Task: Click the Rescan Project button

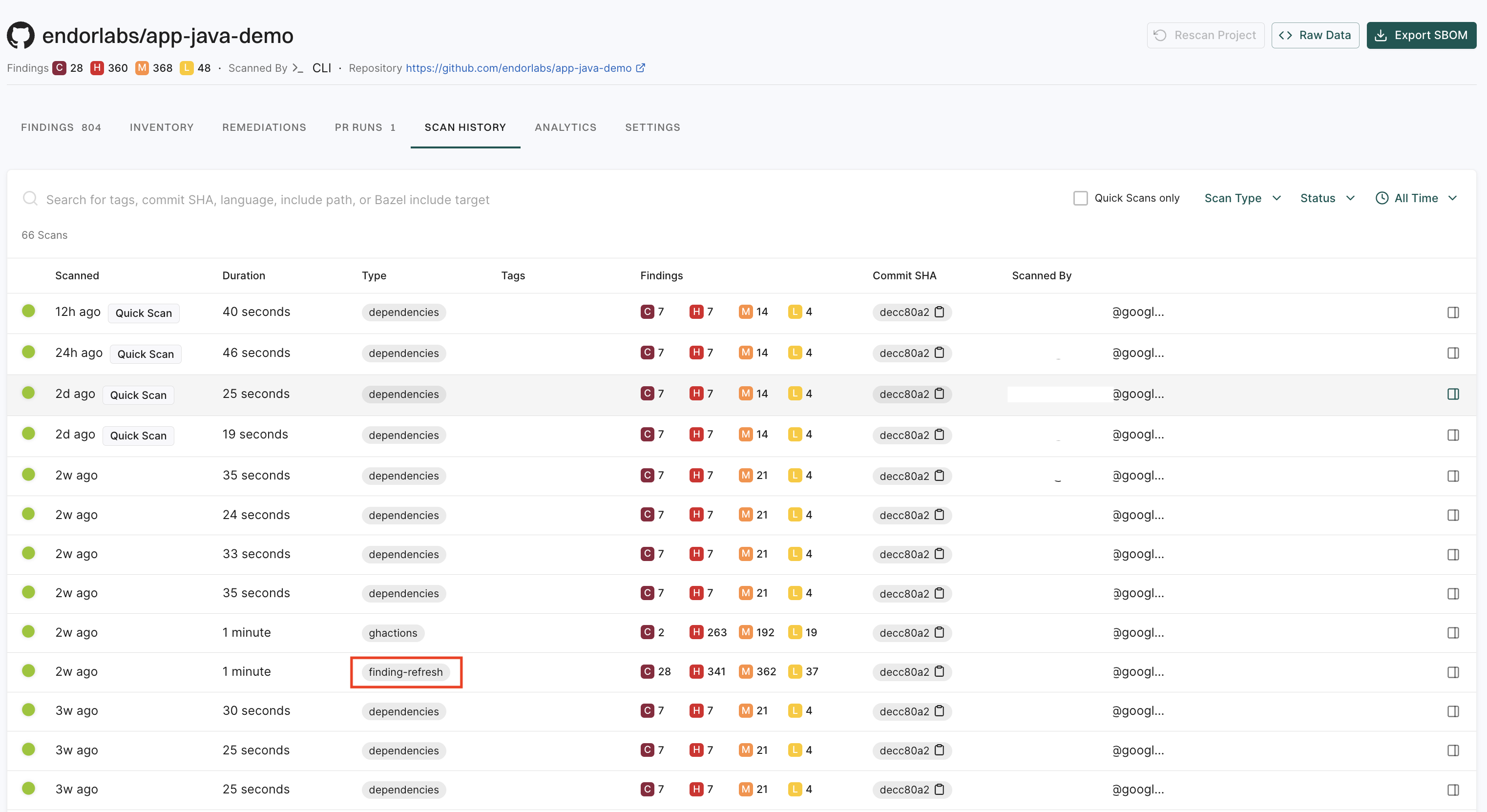Action: point(1205,35)
